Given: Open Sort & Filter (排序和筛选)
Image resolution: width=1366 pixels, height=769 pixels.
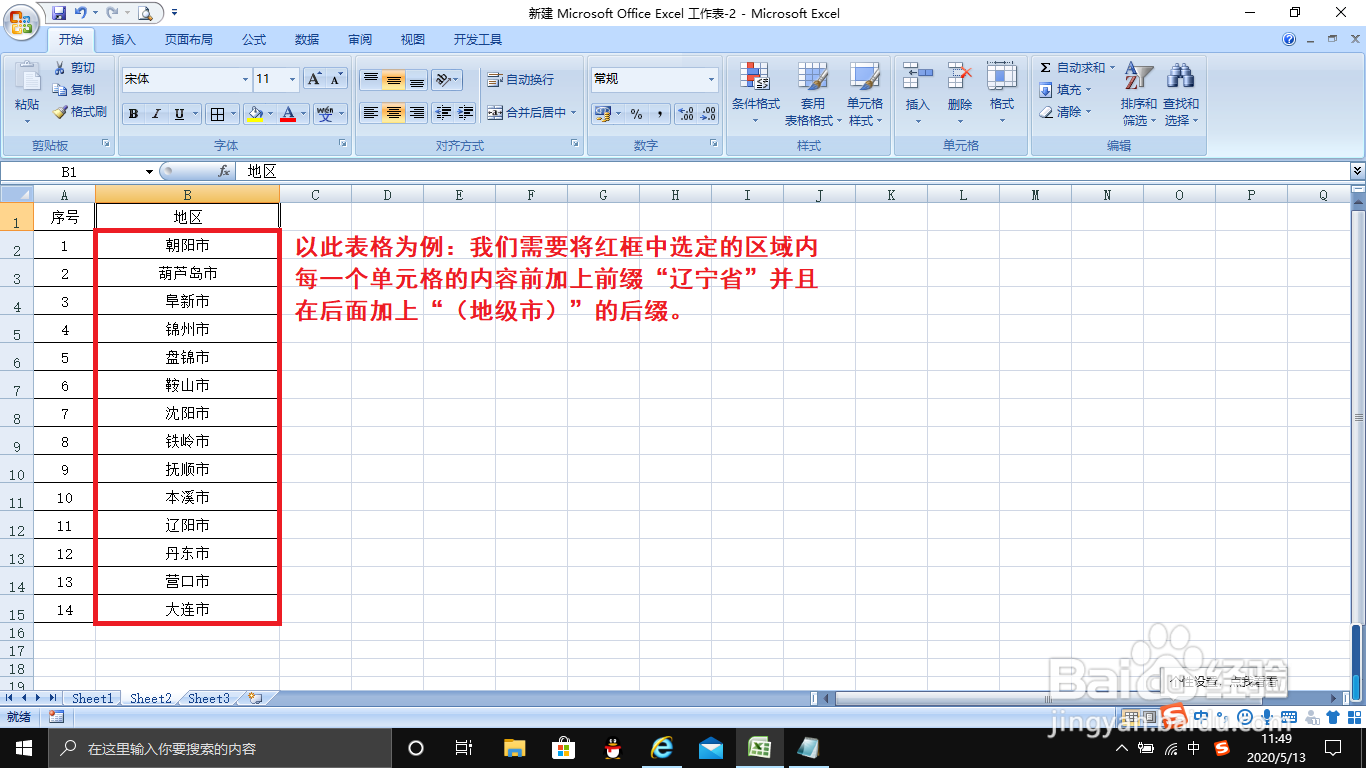Looking at the screenshot, I should point(1139,93).
